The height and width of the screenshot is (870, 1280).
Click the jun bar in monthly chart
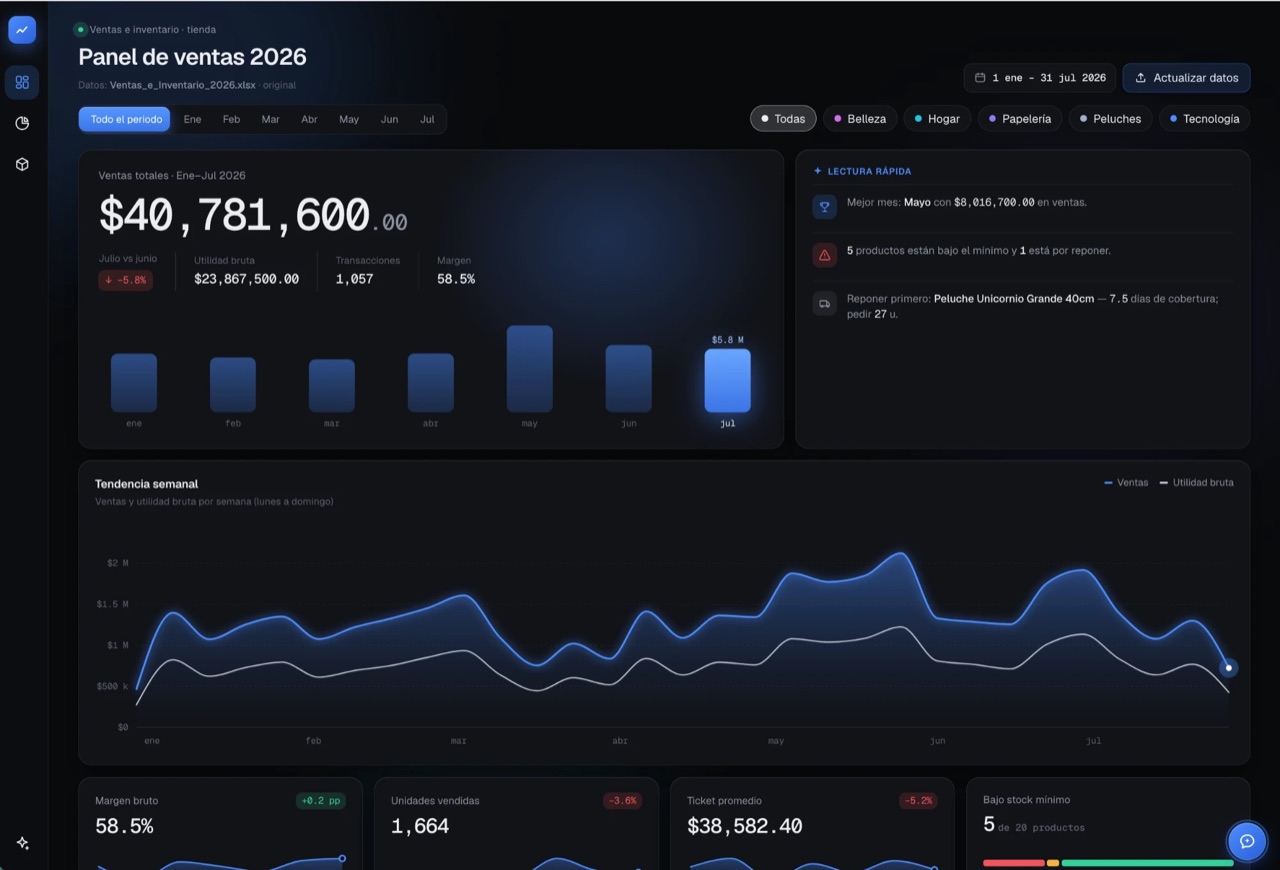pos(629,379)
